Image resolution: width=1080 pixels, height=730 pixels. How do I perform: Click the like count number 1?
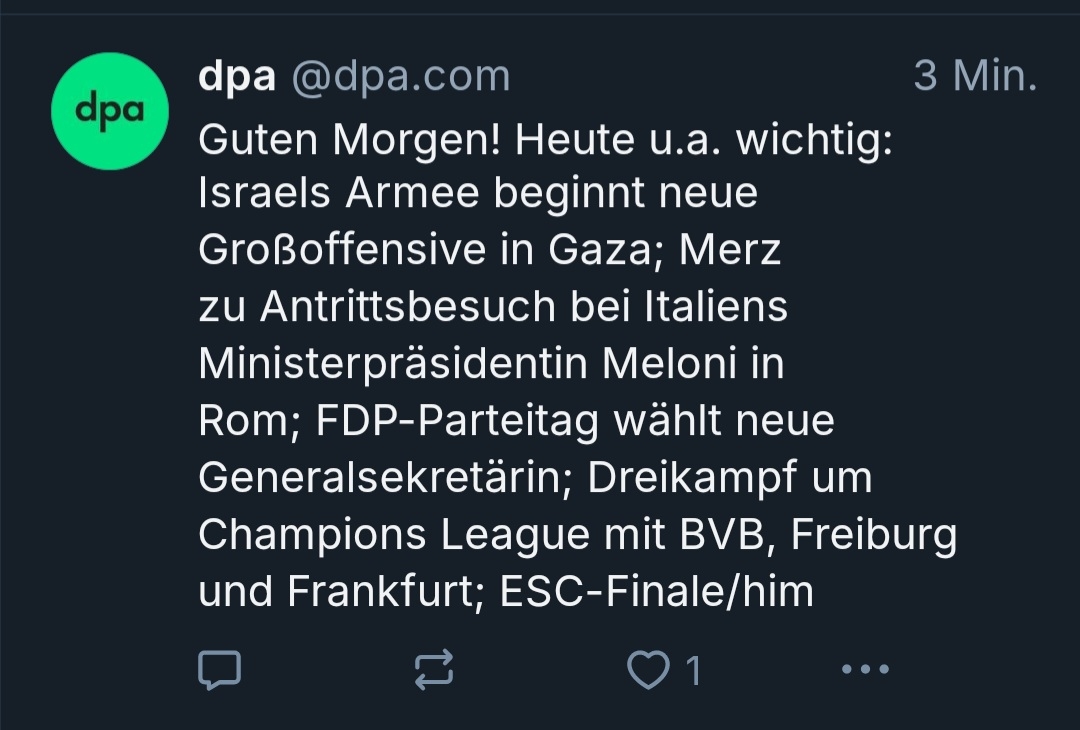point(693,671)
